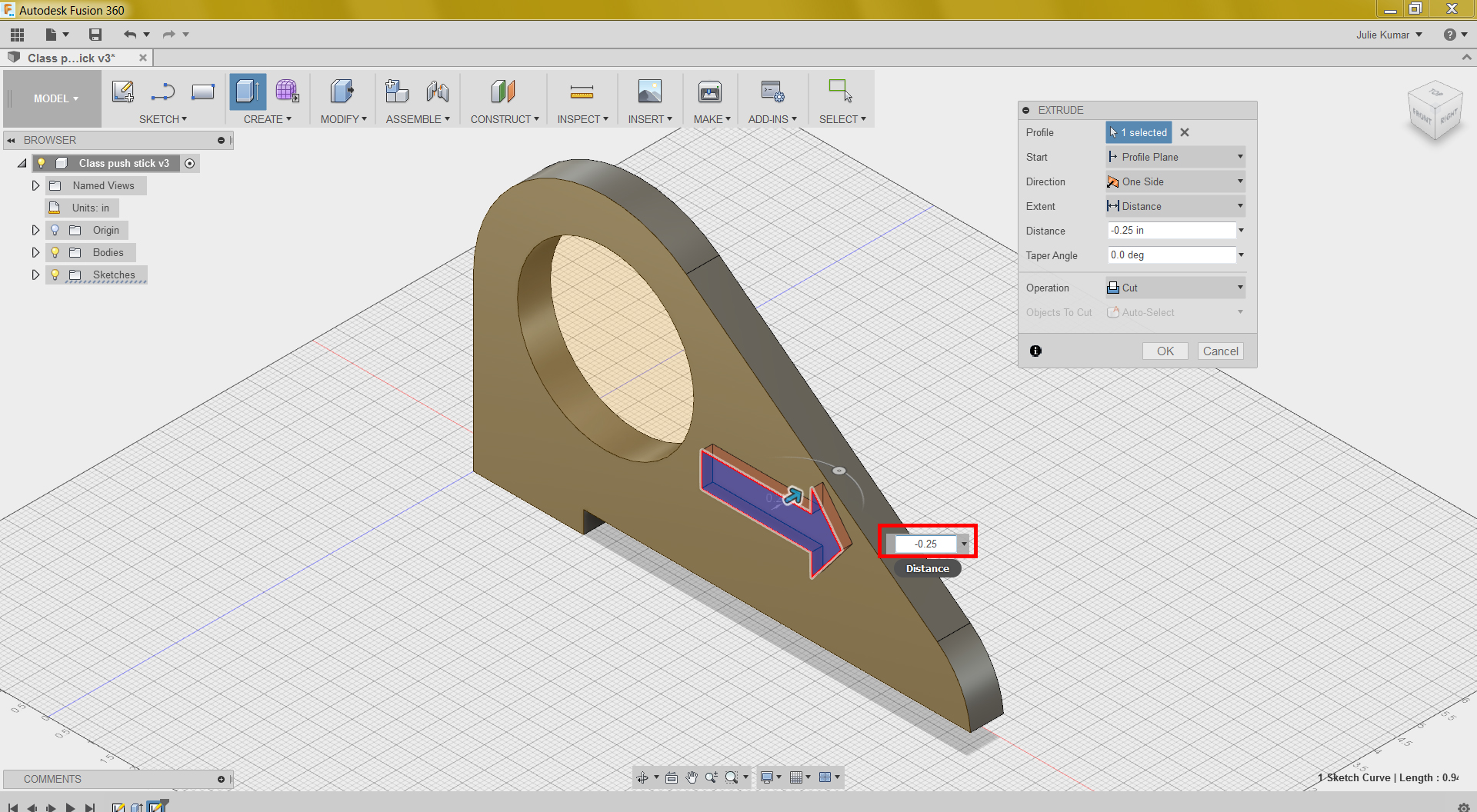Undo the last action
1477x812 pixels.
130,35
